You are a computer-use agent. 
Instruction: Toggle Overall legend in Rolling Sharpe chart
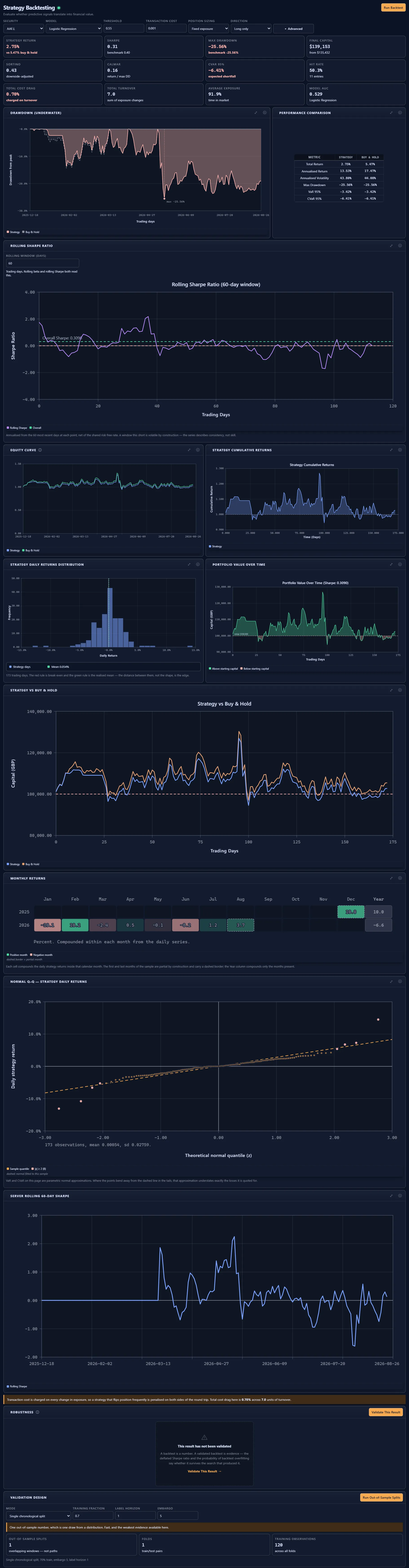click(x=35, y=427)
